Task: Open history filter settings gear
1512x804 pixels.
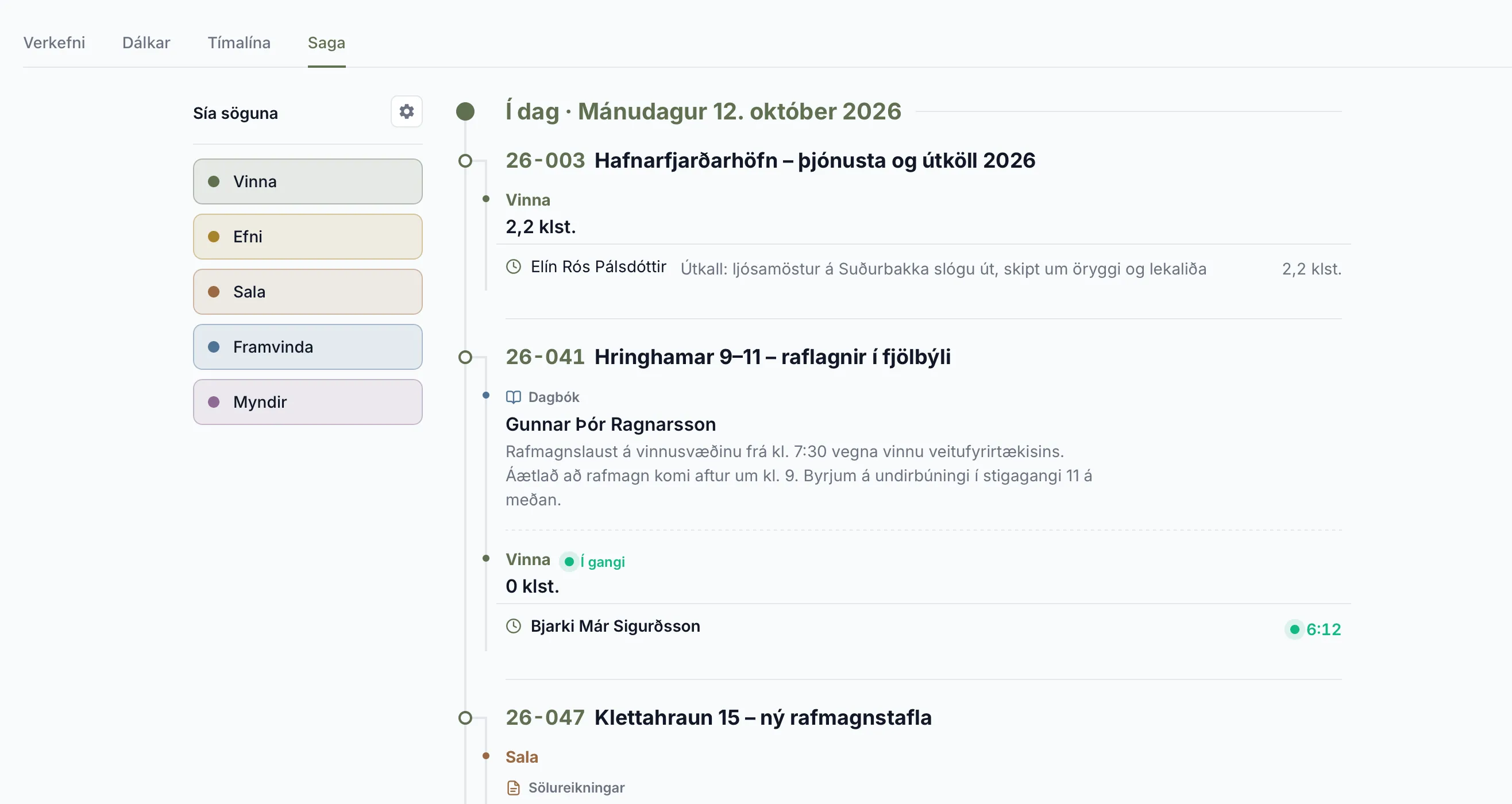Action: coord(406,111)
